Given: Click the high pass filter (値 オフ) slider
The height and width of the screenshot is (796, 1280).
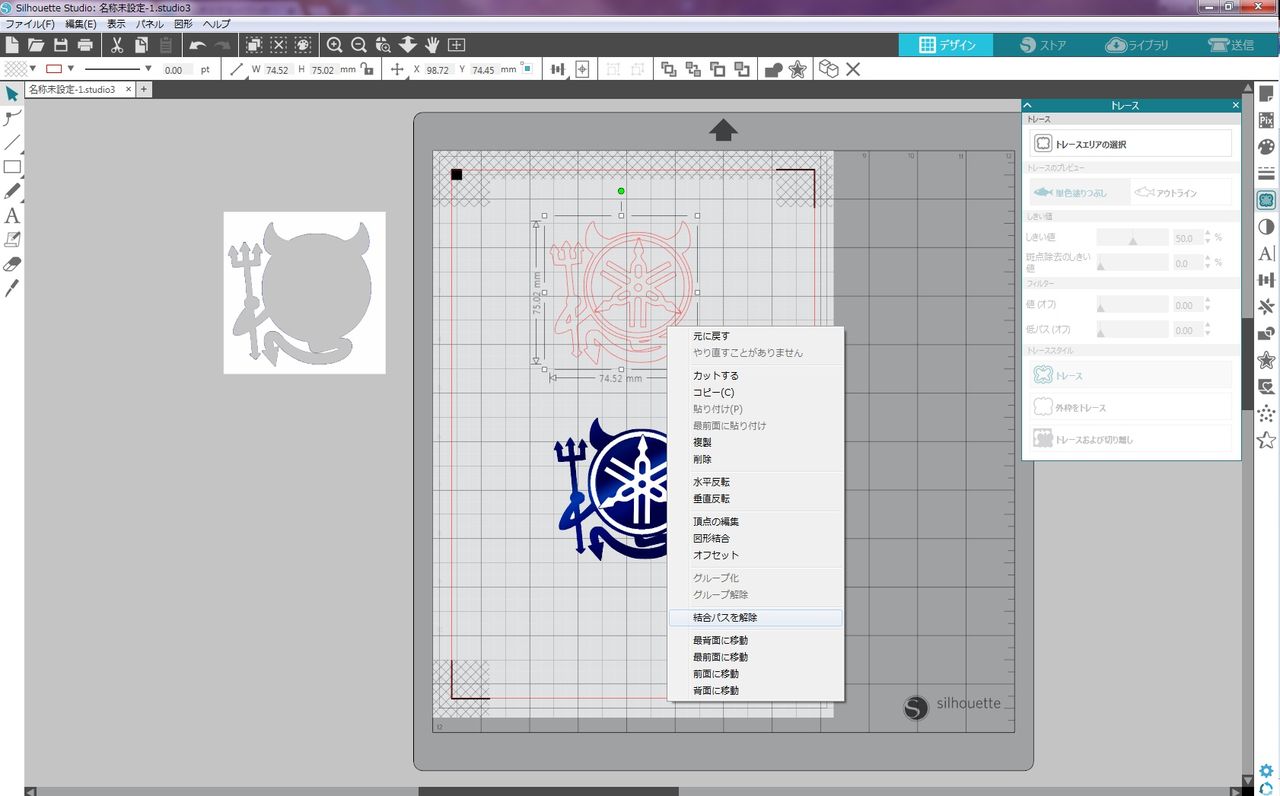Looking at the screenshot, I should point(1133,305).
